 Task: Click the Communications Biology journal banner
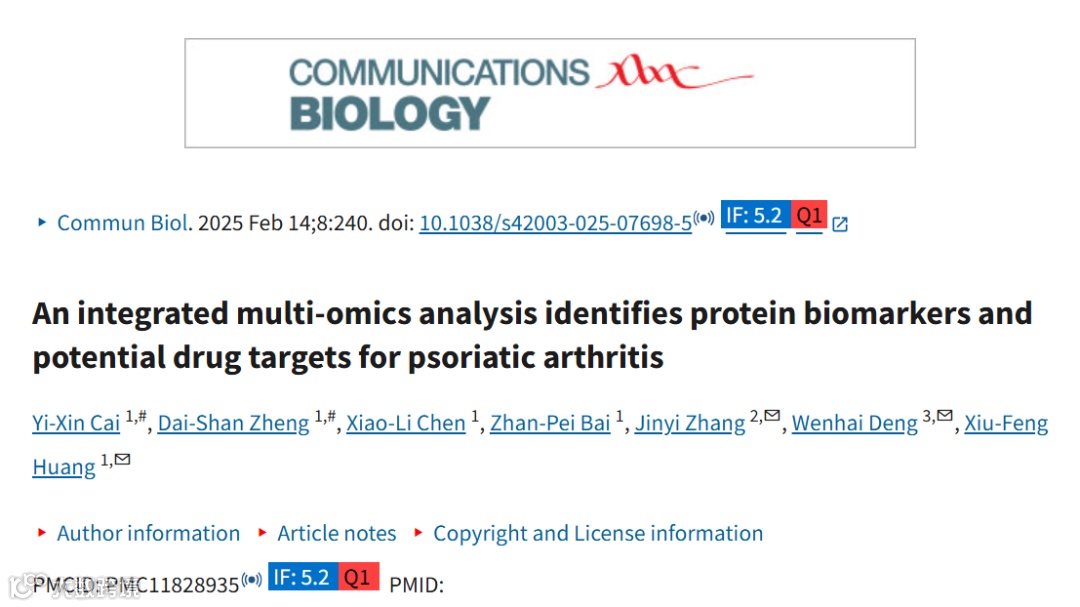click(550, 93)
